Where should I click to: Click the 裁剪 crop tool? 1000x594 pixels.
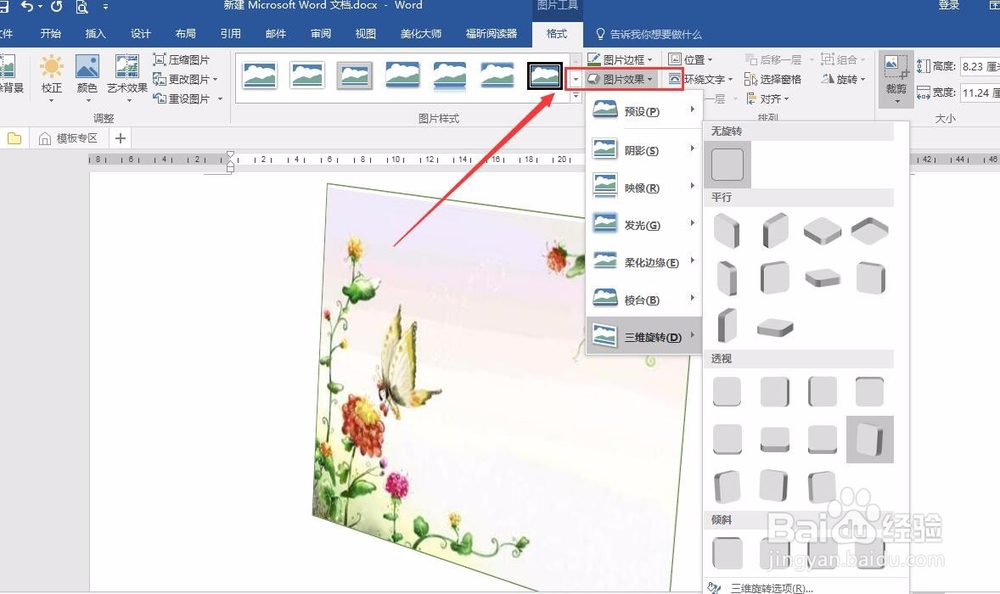click(x=895, y=78)
